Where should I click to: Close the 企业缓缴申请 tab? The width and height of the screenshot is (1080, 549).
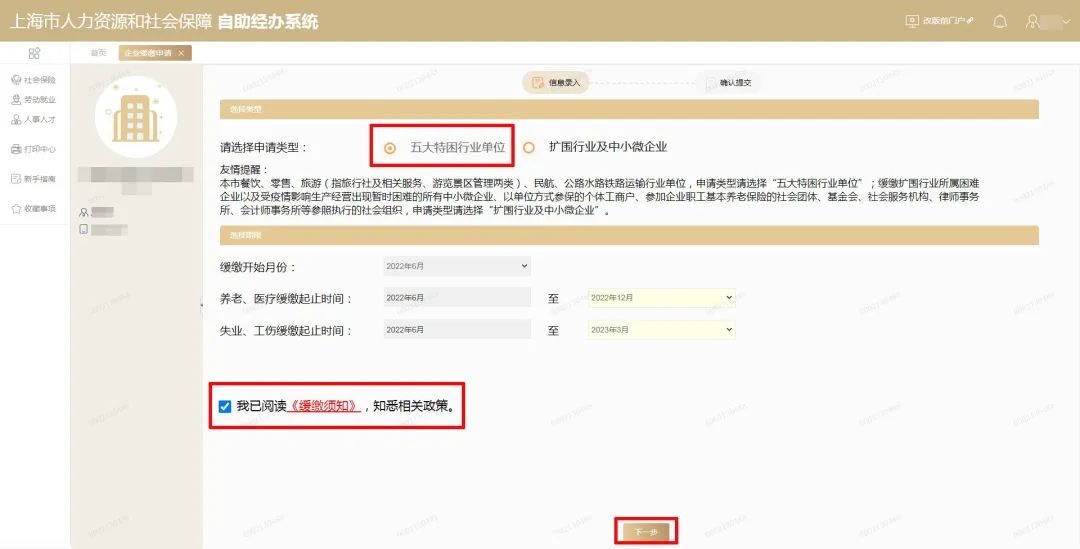click(x=181, y=53)
